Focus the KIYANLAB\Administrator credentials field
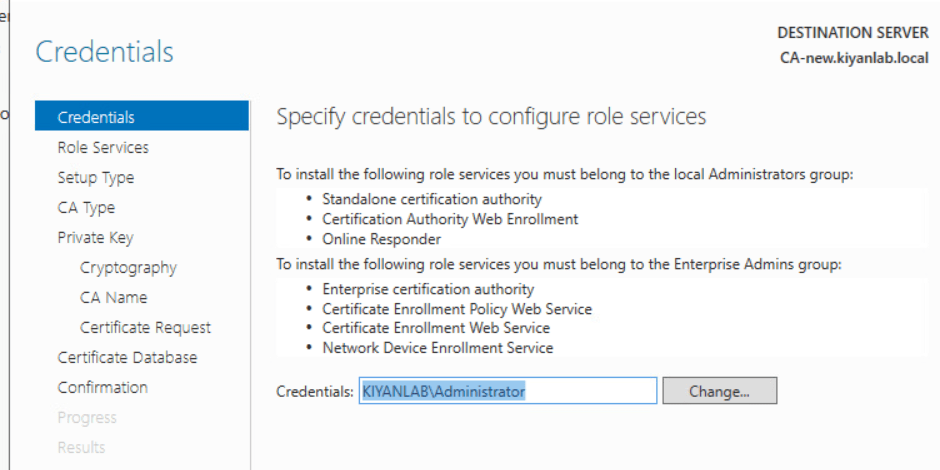 [x=507, y=391]
